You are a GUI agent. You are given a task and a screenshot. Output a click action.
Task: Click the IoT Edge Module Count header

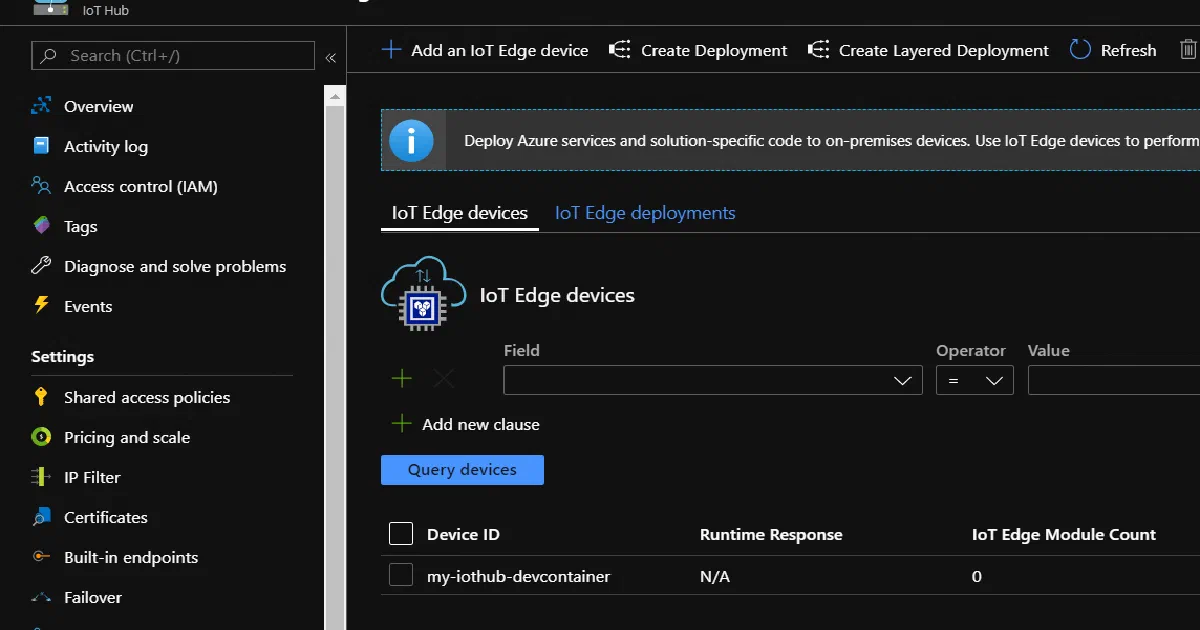tap(1064, 534)
